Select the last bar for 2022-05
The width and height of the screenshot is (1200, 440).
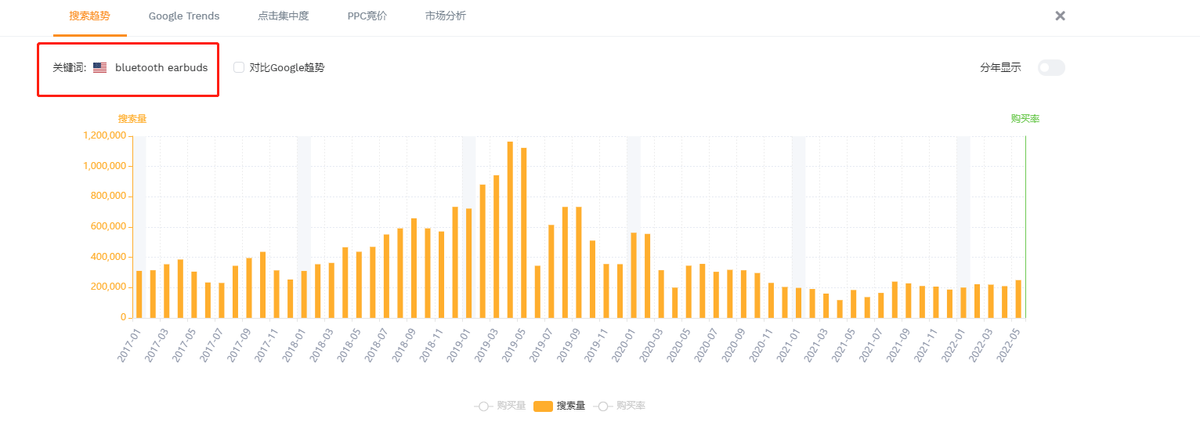pyautogui.click(x=1018, y=299)
